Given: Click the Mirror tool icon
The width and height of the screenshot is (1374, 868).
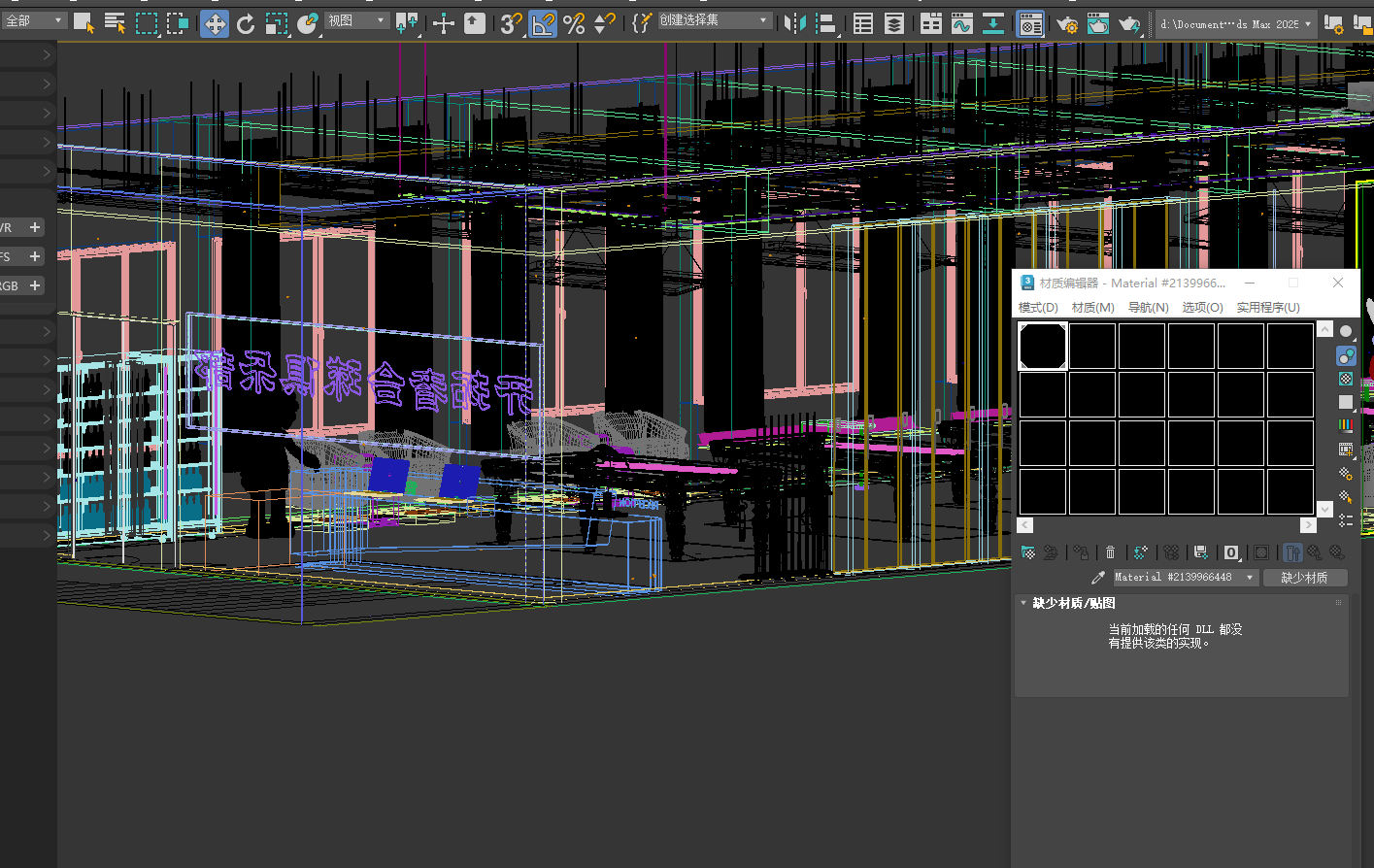Looking at the screenshot, I should coord(794,23).
